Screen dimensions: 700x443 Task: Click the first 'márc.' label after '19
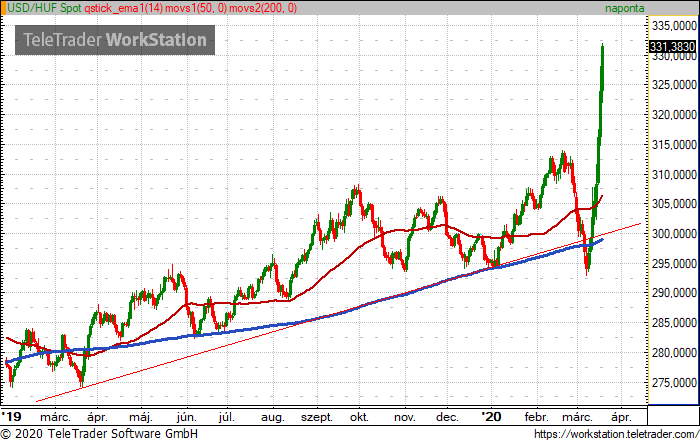(55, 418)
